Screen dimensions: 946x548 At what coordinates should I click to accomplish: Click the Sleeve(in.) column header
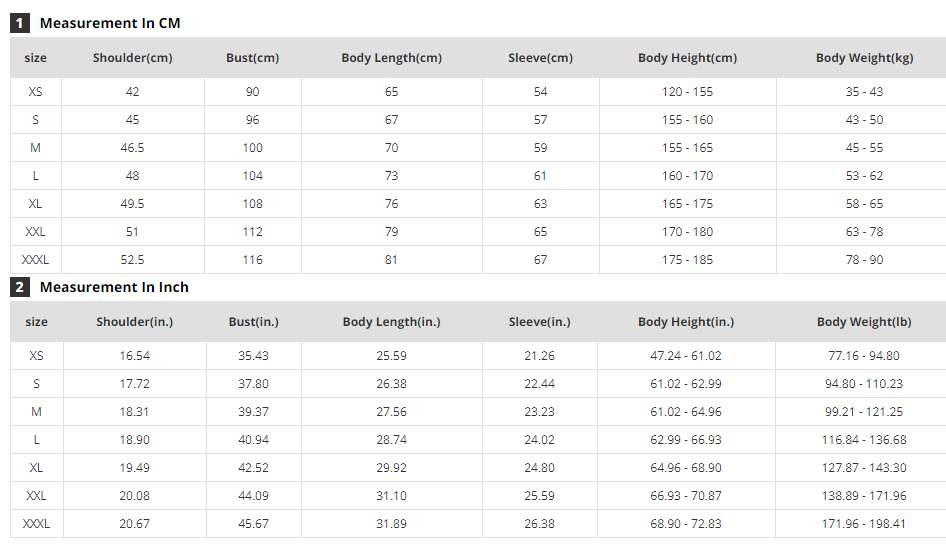pos(540,322)
